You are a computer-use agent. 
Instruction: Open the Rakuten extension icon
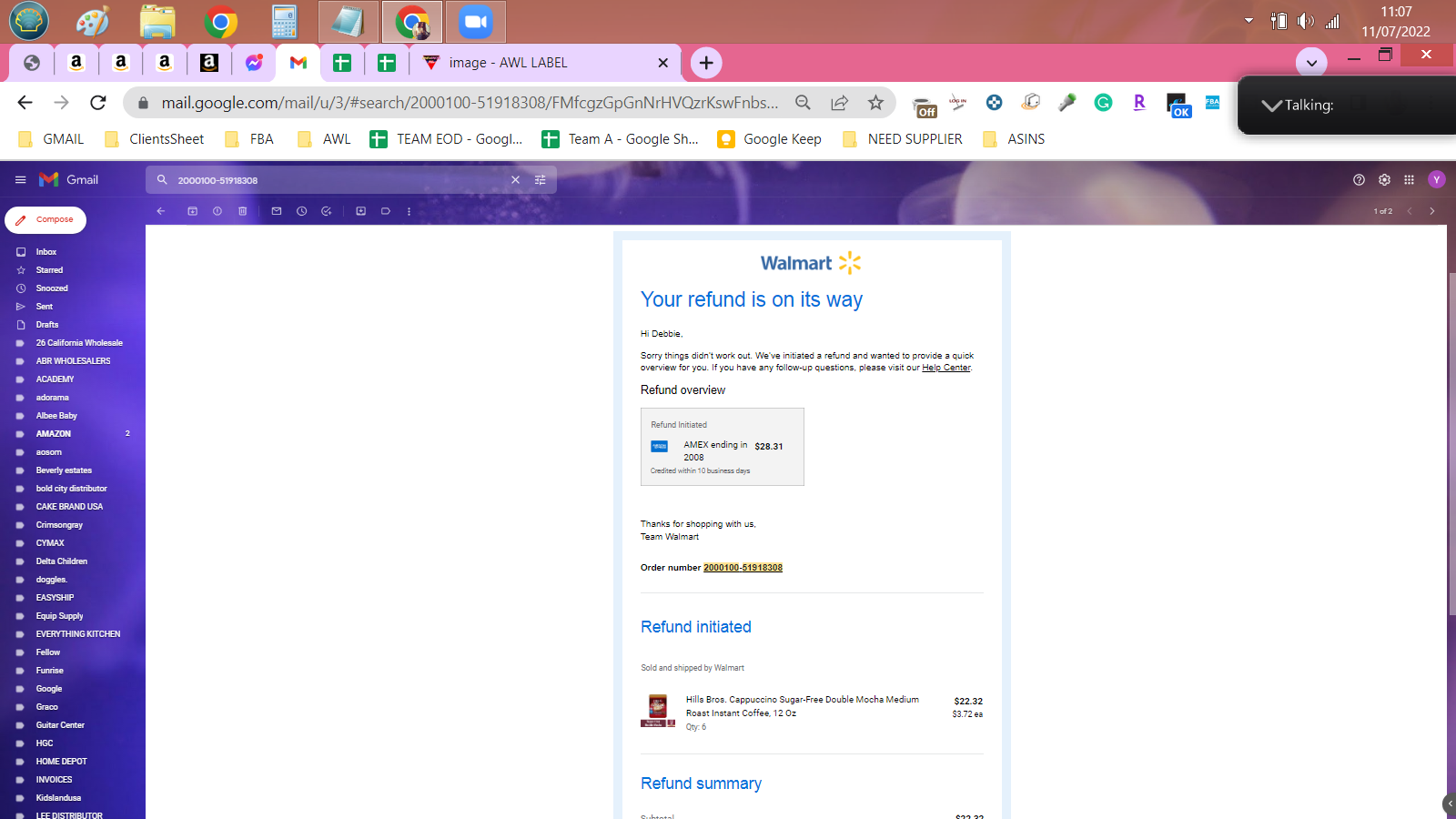[x=1139, y=103]
